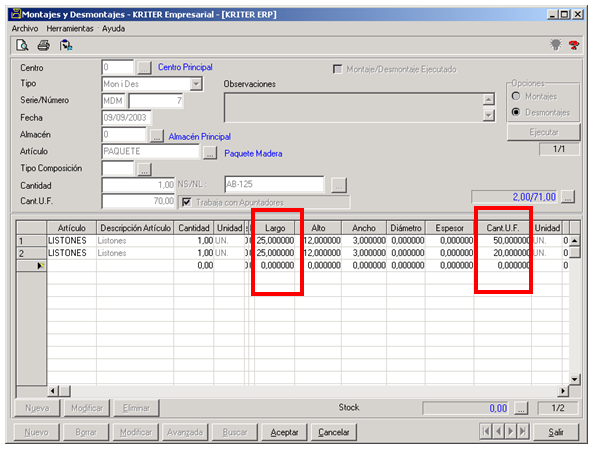Click grid scroll-up arrow

pyautogui.click(x=574, y=241)
